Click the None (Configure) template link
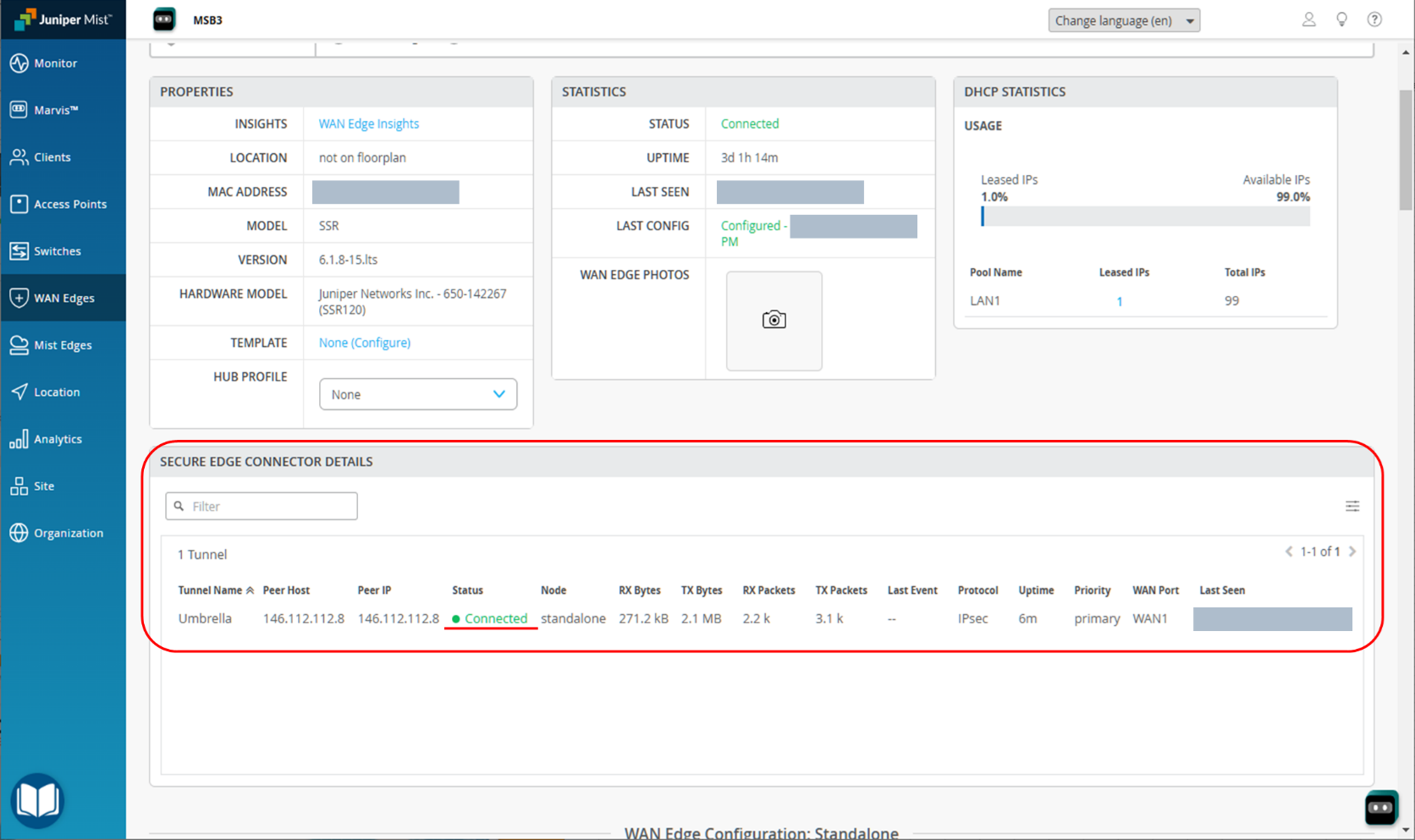Screen dimensions: 1415x840 click(x=365, y=343)
